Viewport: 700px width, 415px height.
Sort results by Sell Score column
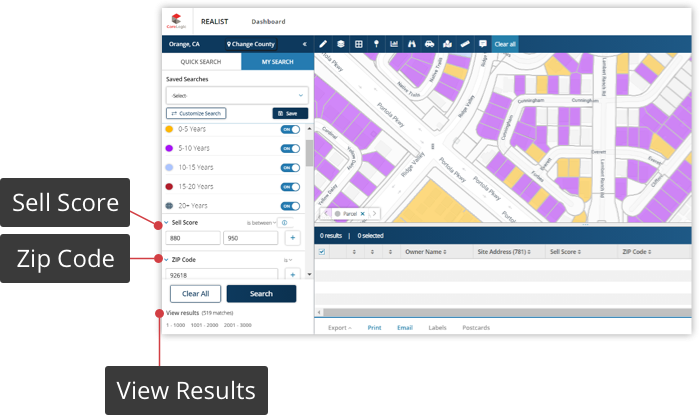pyautogui.click(x=565, y=252)
